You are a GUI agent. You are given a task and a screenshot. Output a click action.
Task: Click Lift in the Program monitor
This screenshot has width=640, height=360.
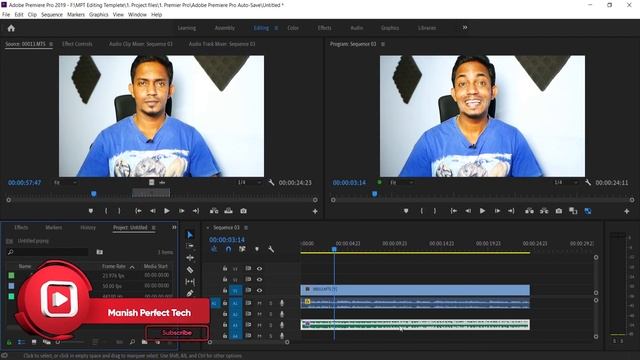point(529,211)
